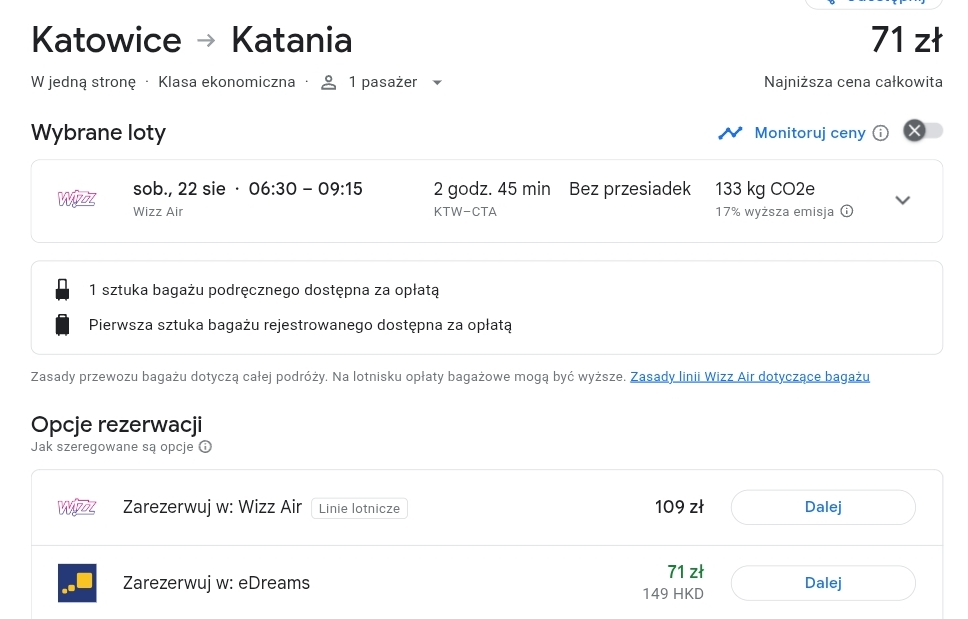Image resolution: width=968 pixels, height=619 pixels.
Task: Click the KTW–CTA route code
Action: click(x=465, y=212)
